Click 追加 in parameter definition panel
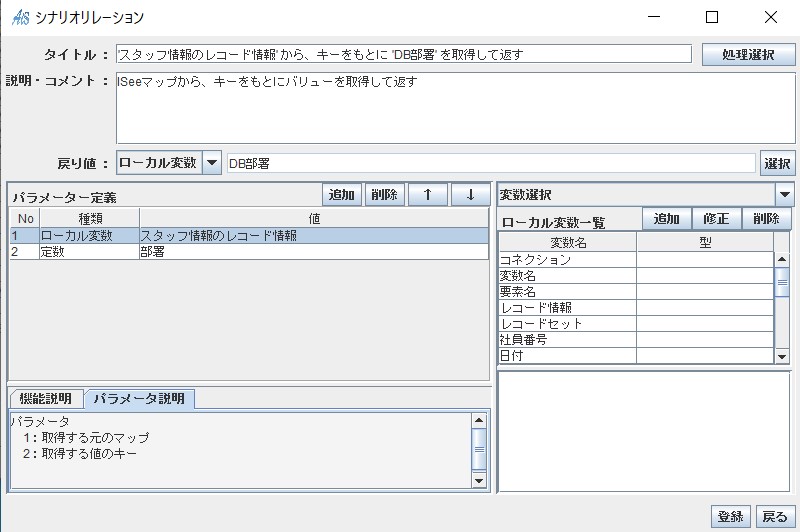The height and width of the screenshot is (532, 800). tap(342, 195)
